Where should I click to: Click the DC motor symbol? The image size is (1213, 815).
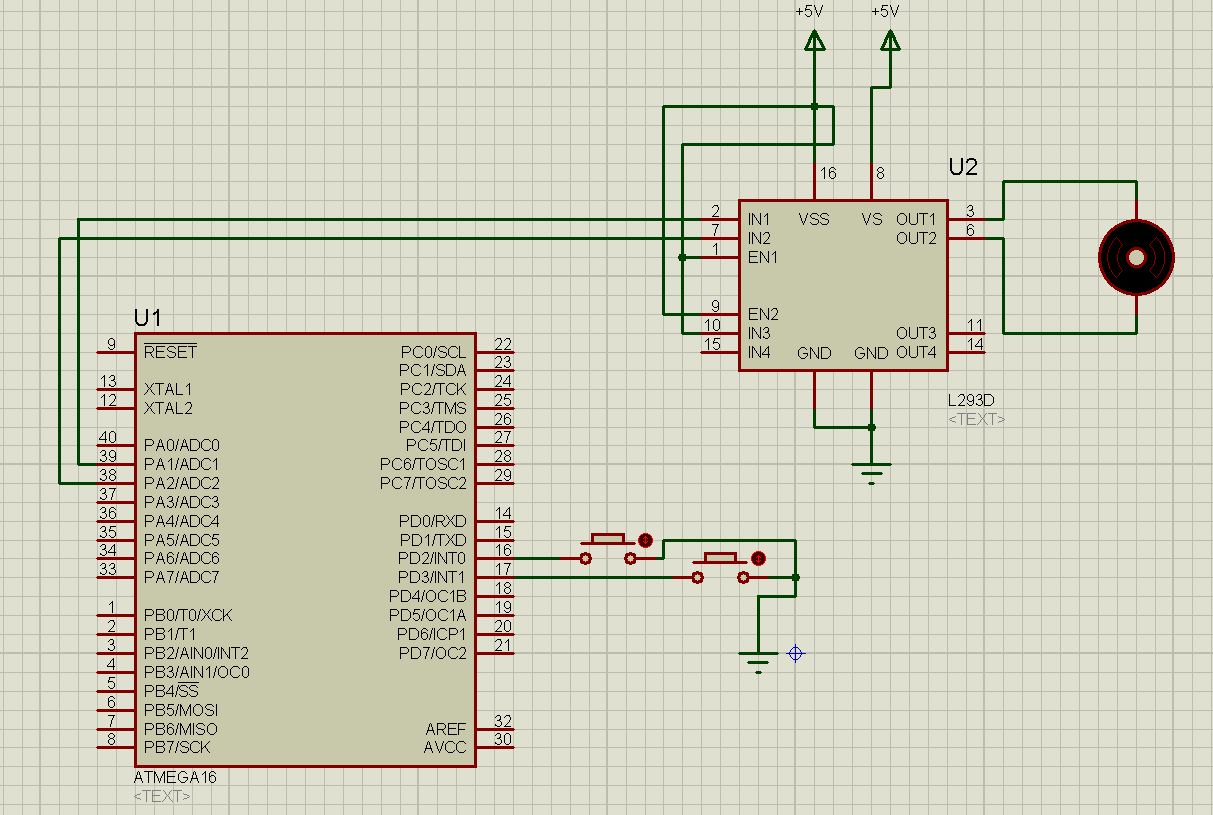(x=1136, y=257)
